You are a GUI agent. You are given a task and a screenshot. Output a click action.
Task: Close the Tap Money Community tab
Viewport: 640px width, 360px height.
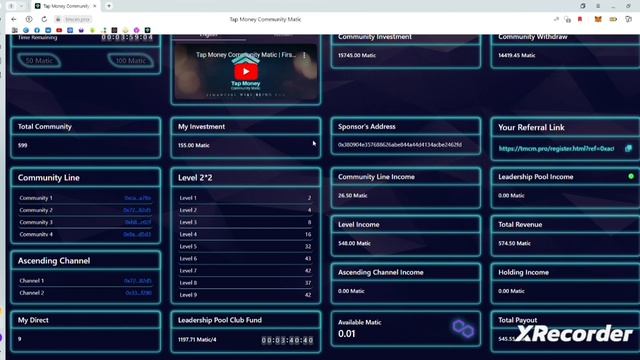coord(95,6)
